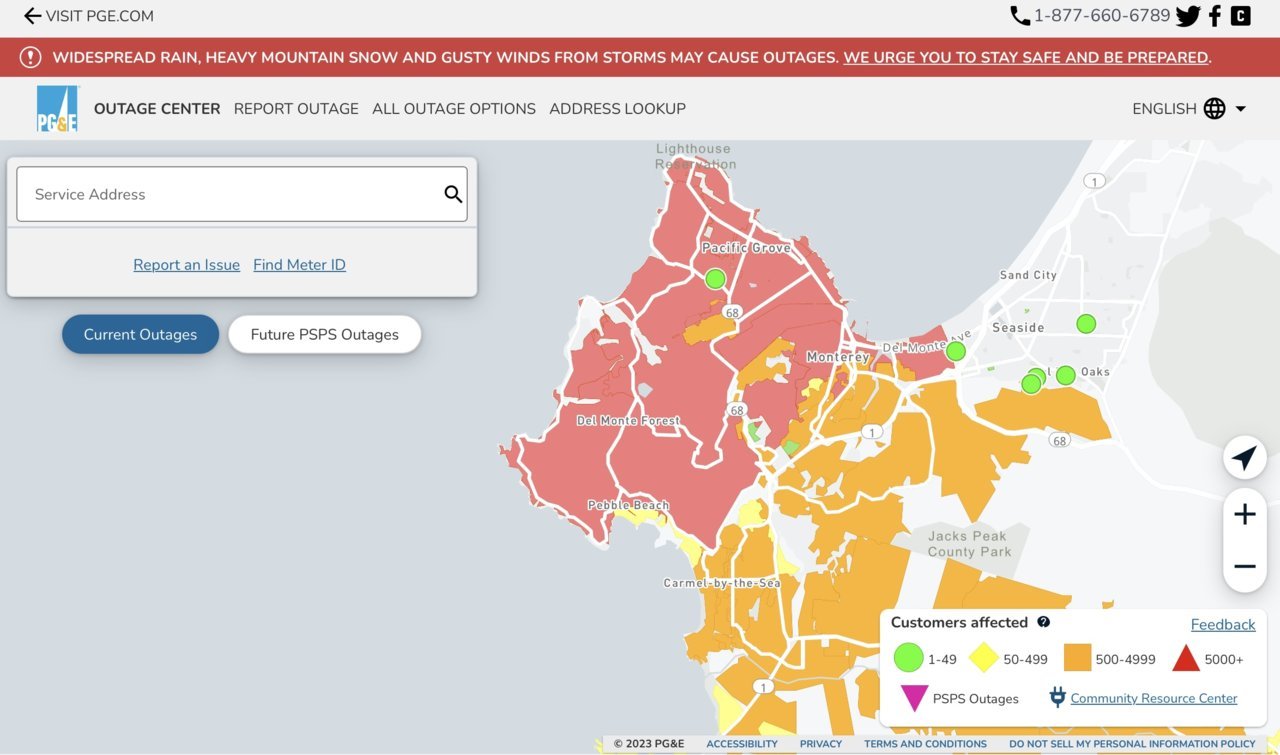Screen dimensions: 1280x755
Task: Click the yellow 50-499 legend diamond
Action: tap(984, 658)
